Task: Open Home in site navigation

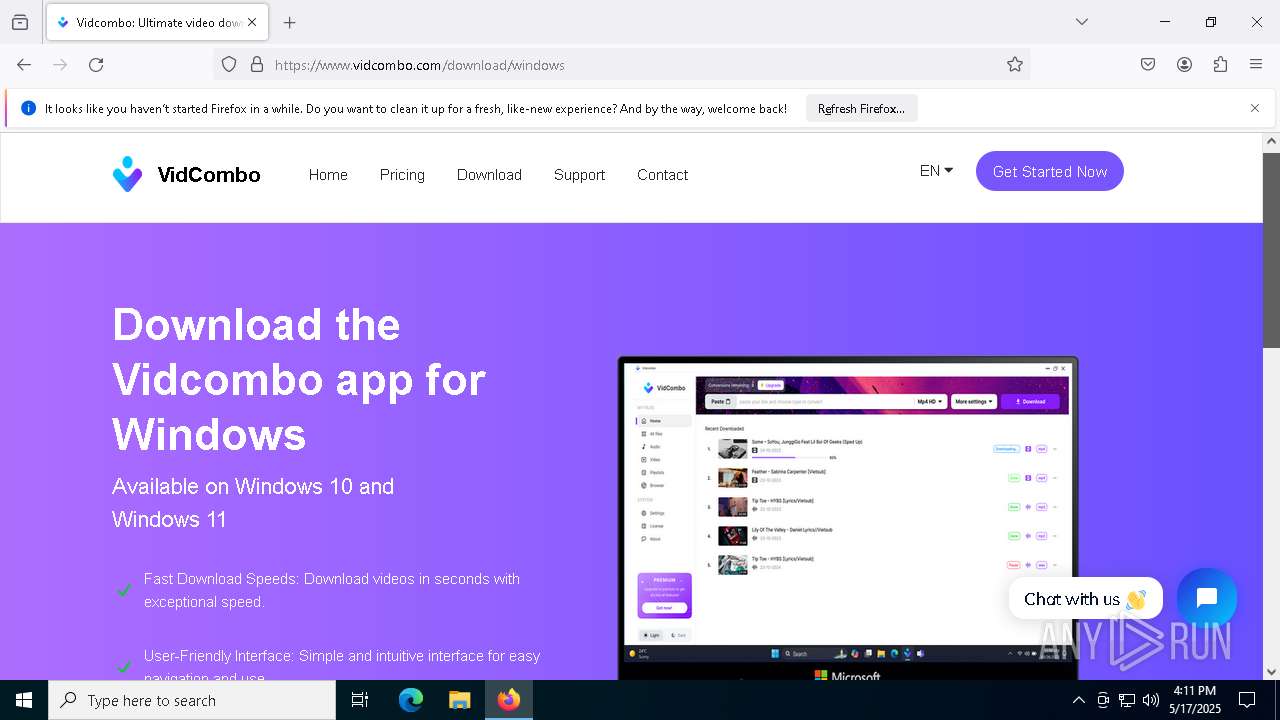Action: [328, 175]
